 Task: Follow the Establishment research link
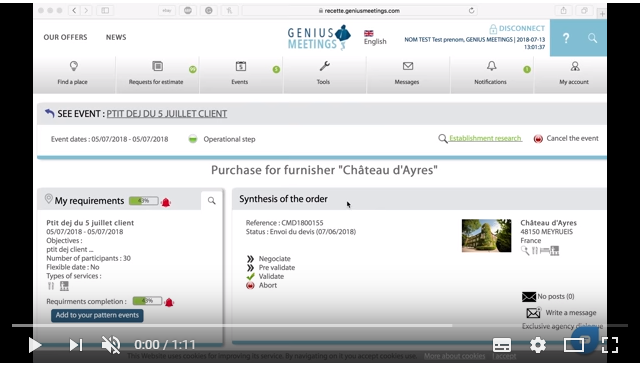click(x=485, y=138)
